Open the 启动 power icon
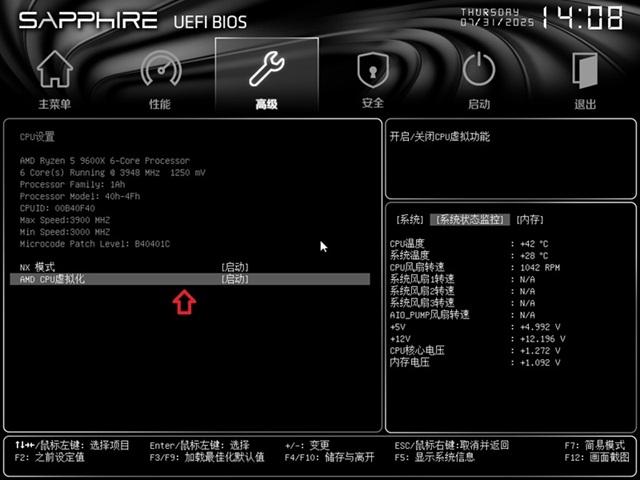 pyautogui.click(x=479, y=69)
